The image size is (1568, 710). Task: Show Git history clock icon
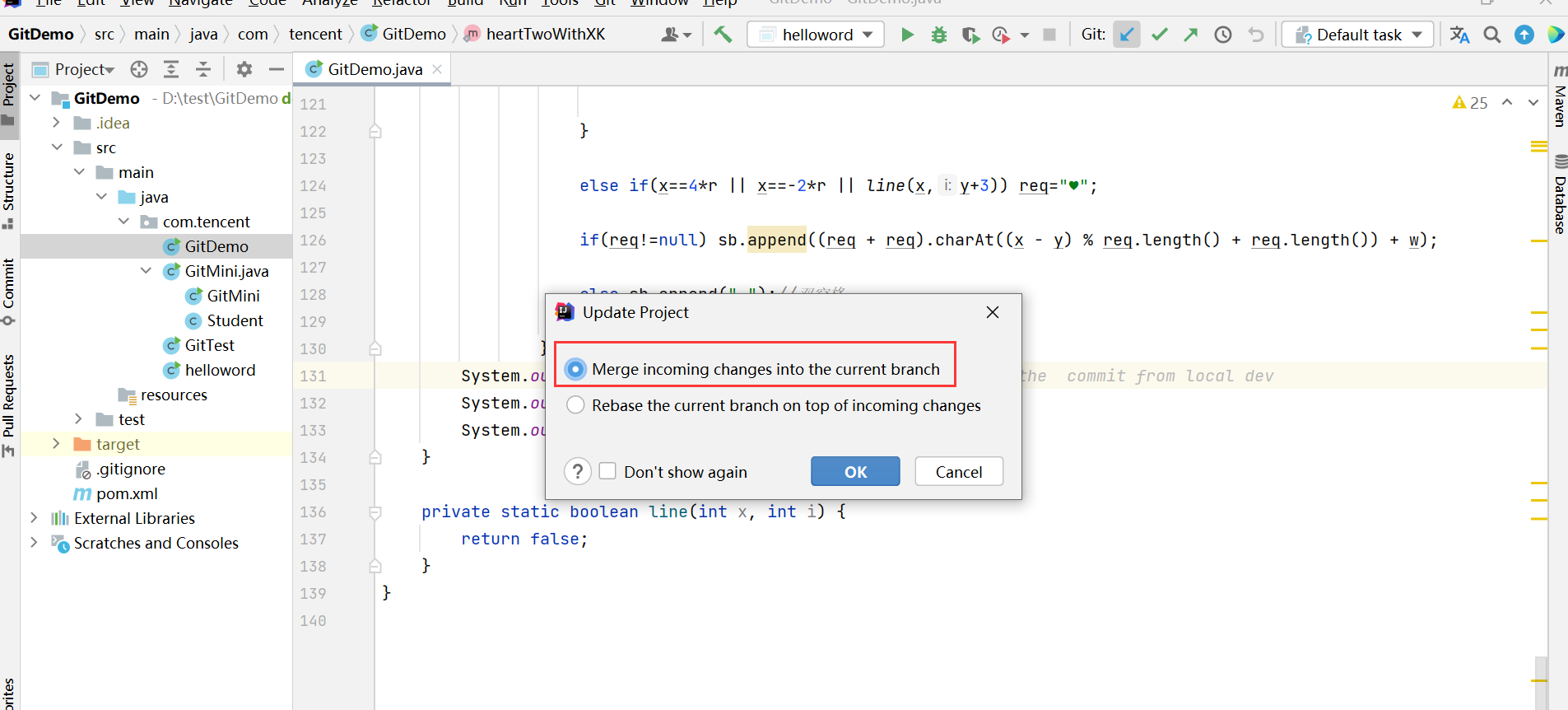coord(1223,35)
